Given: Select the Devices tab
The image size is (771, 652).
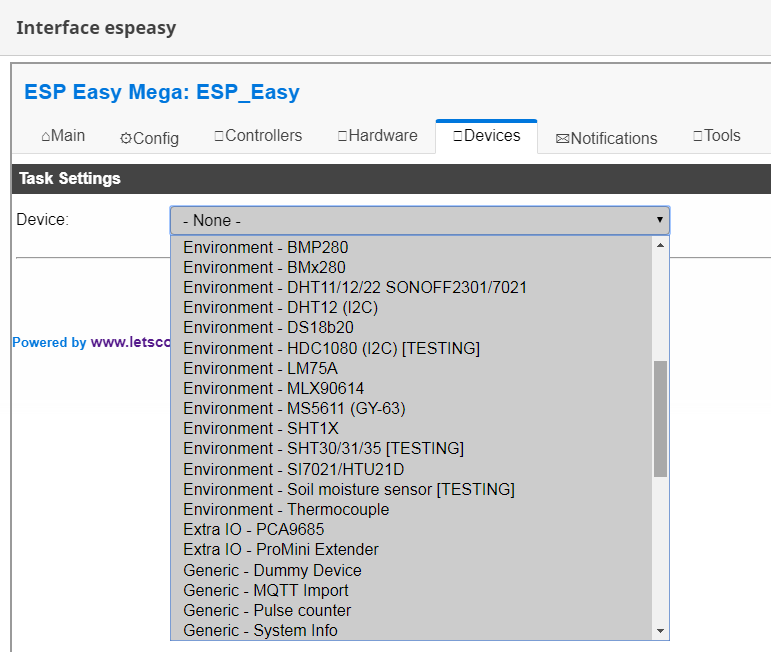Looking at the screenshot, I should [x=486, y=136].
